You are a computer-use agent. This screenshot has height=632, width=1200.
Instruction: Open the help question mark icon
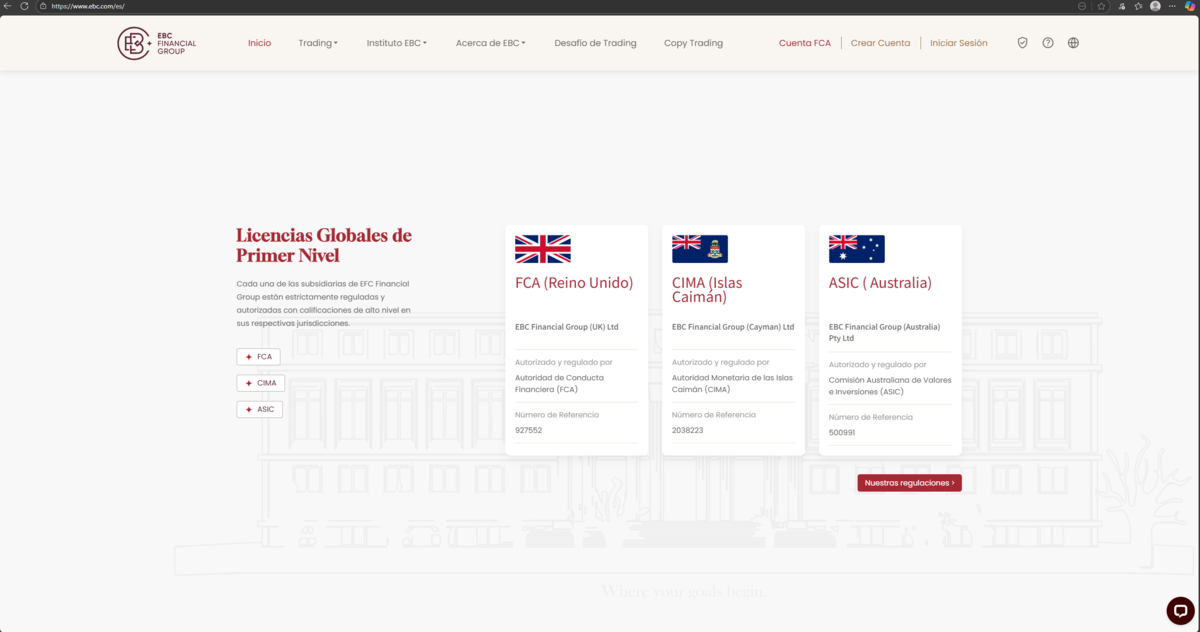(1048, 43)
